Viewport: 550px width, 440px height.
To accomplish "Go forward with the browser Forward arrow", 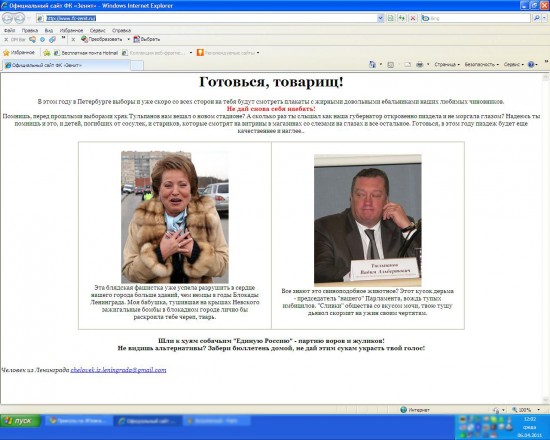I will 19,18.
